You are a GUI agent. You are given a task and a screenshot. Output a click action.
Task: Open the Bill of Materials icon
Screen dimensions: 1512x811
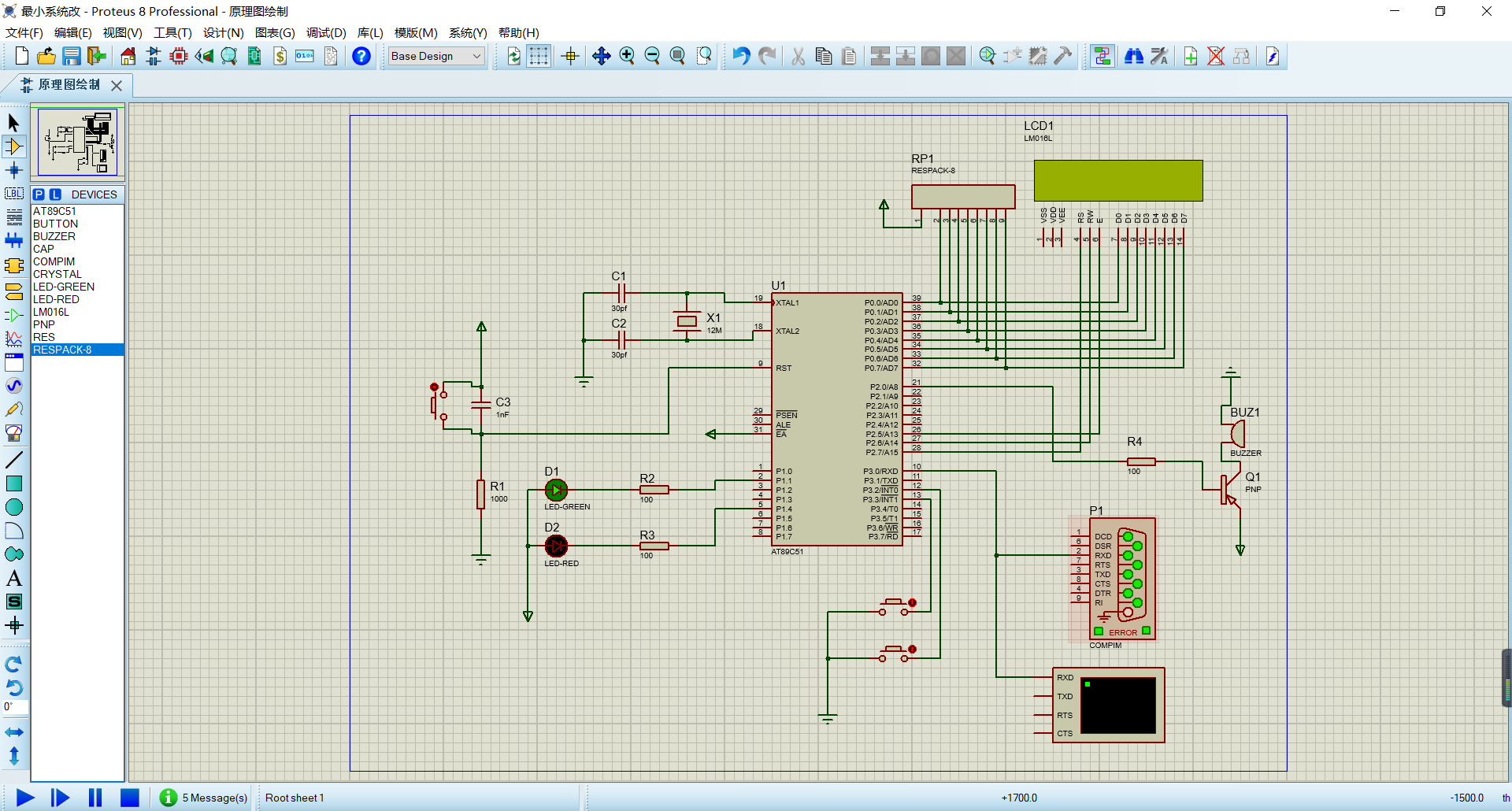coord(280,56)
